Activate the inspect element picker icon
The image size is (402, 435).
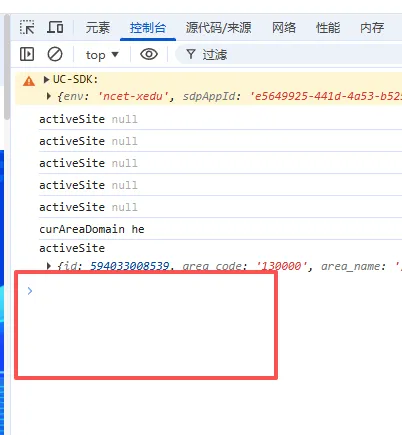click(x=27, y=27)
